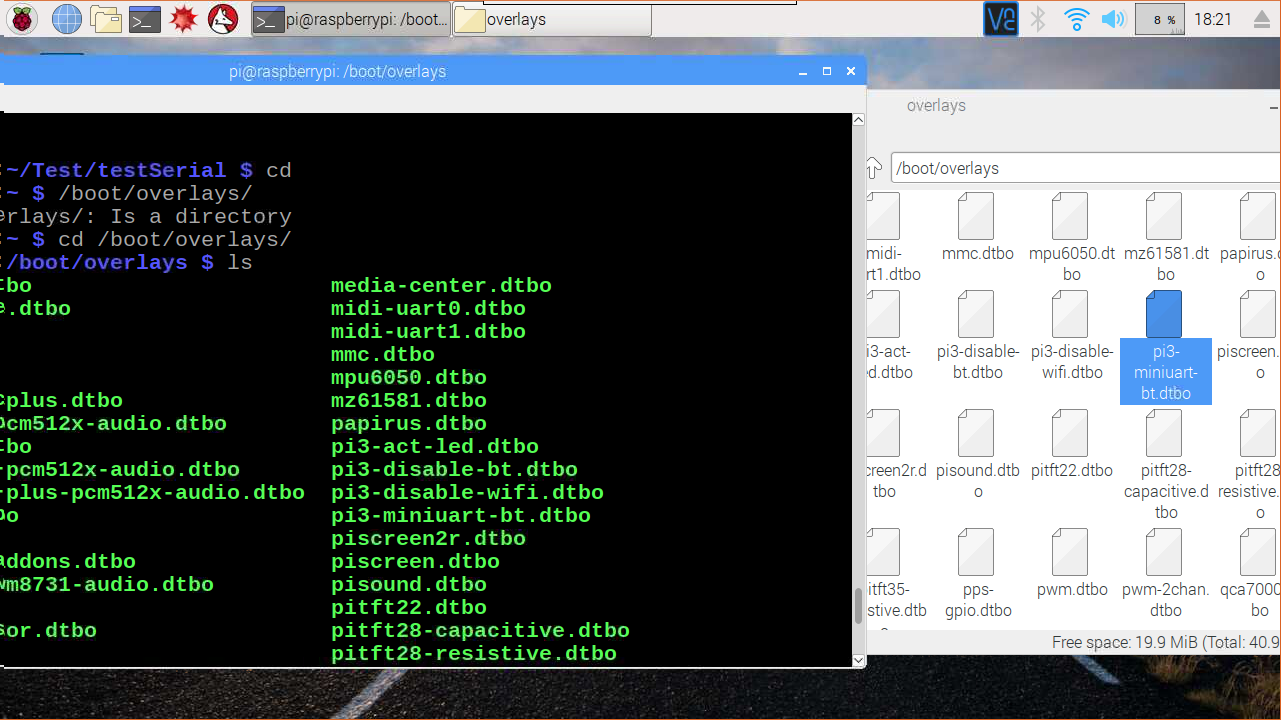The width and height of the screenshot is (1281, 720).
Task: Select the pitft22.dtbo file icon
Action: [1071, 433]
